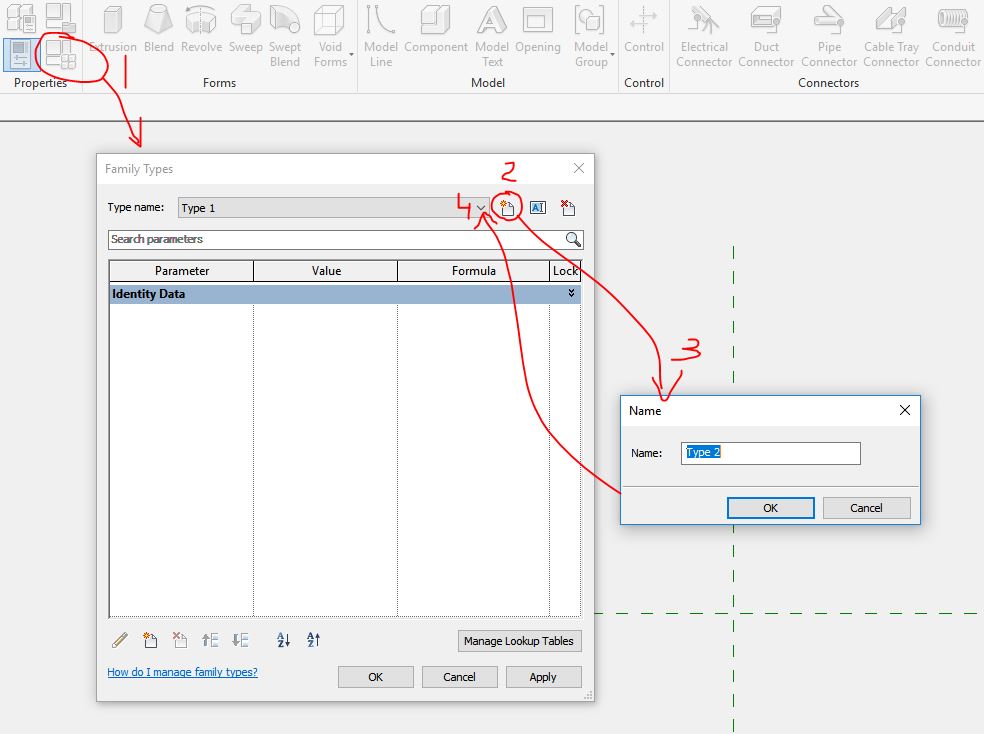Click the pencil Edit Parameter icon
This screenshot has height=734, width=984.
120,640
